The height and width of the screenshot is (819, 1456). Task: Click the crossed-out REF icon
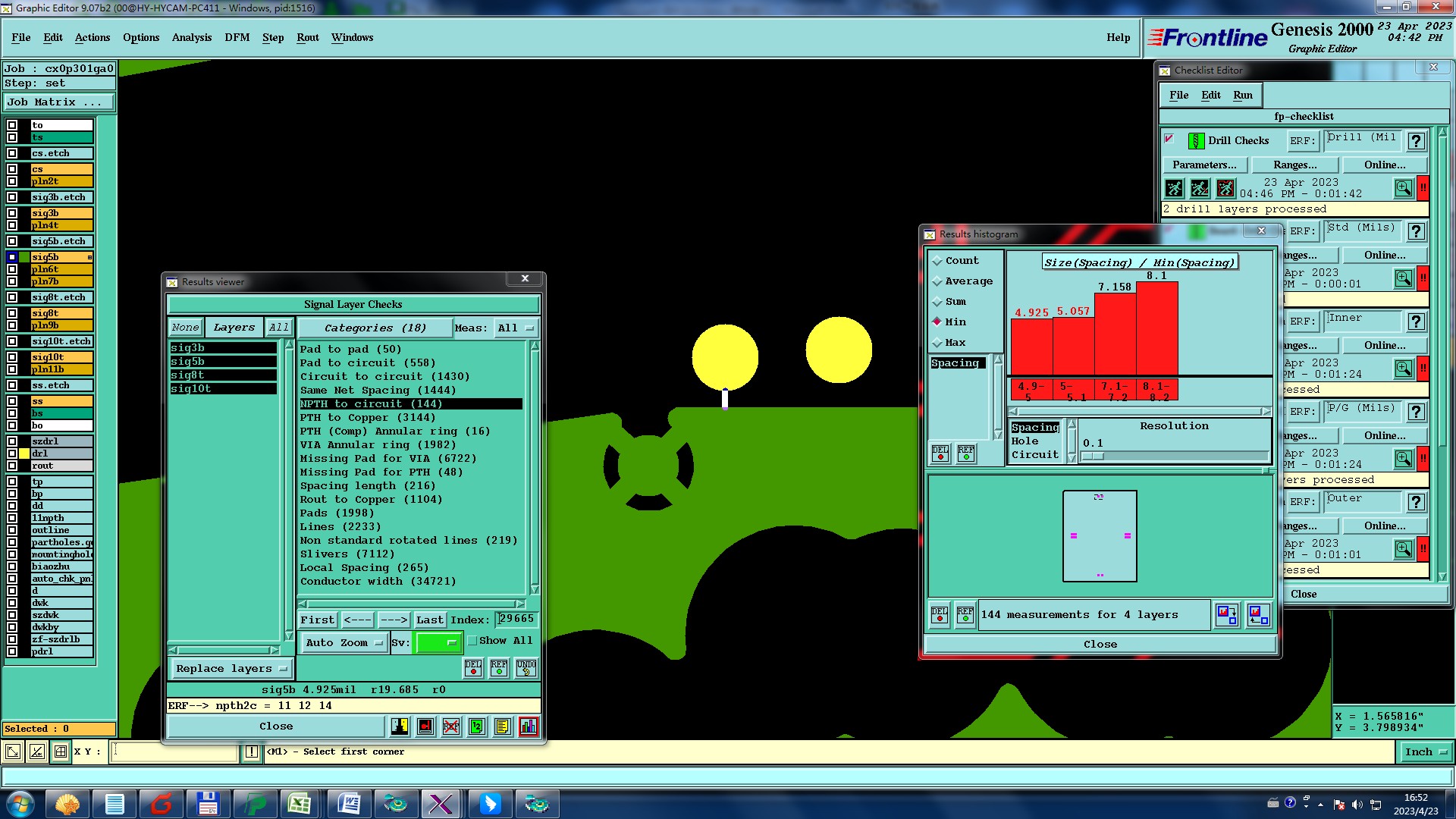tap(451, 726)
